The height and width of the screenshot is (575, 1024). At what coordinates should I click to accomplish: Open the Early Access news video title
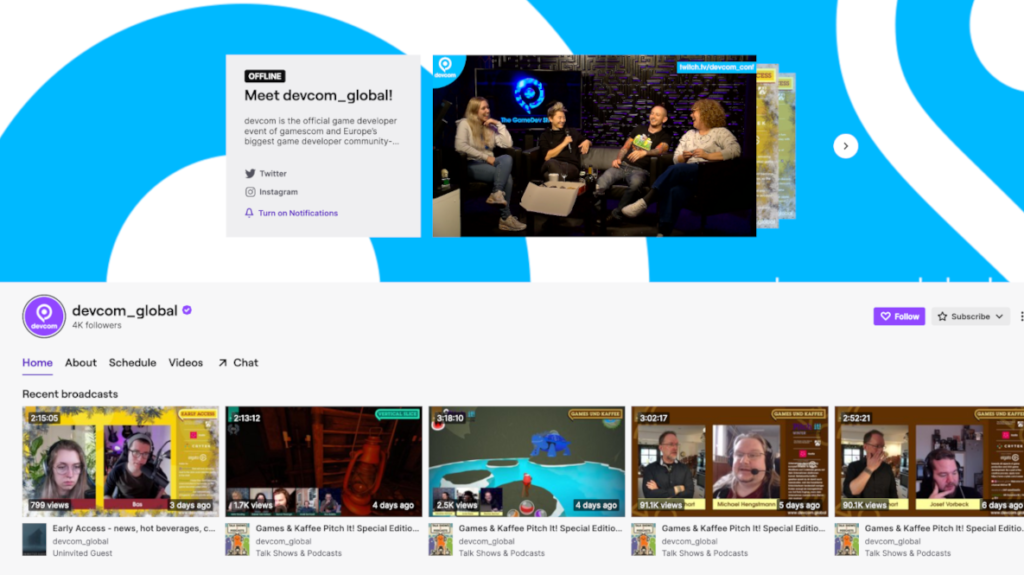[134, 528]
